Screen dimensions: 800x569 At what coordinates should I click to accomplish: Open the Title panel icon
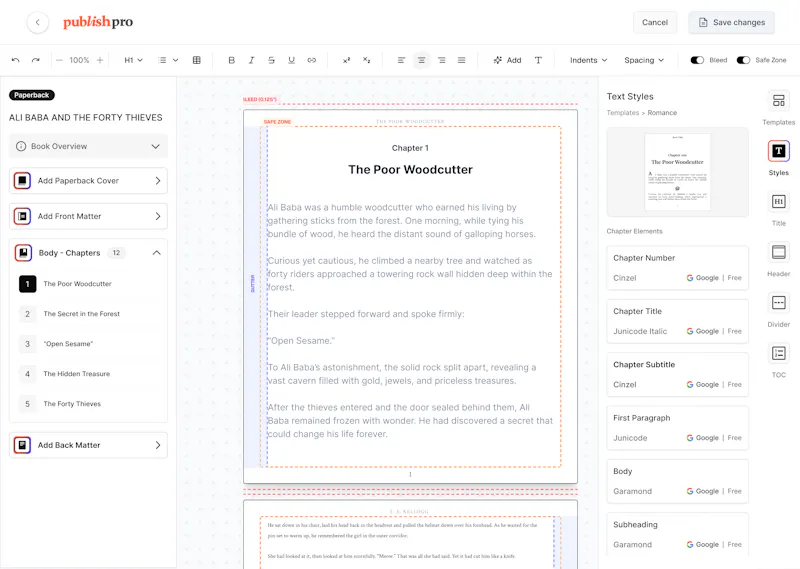(x=779, y=202)
